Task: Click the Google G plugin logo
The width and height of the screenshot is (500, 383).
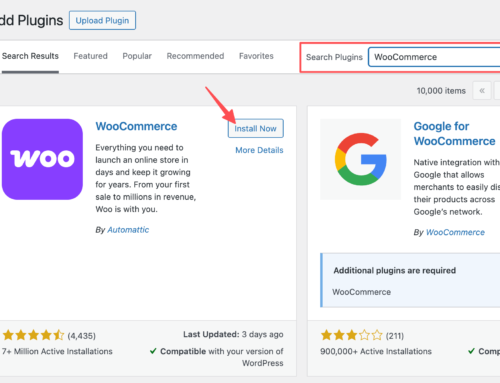Action: 361,159
